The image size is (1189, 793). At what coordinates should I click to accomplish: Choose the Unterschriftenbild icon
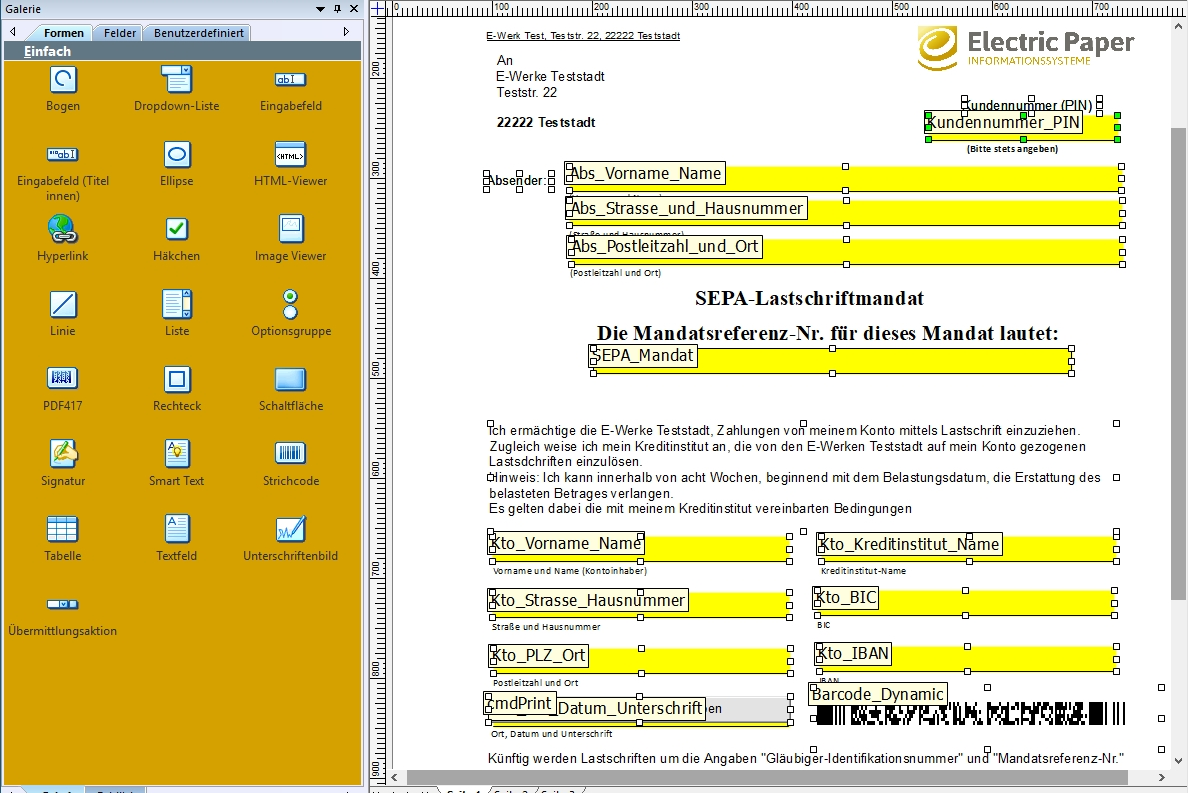[x=290, y=528]
